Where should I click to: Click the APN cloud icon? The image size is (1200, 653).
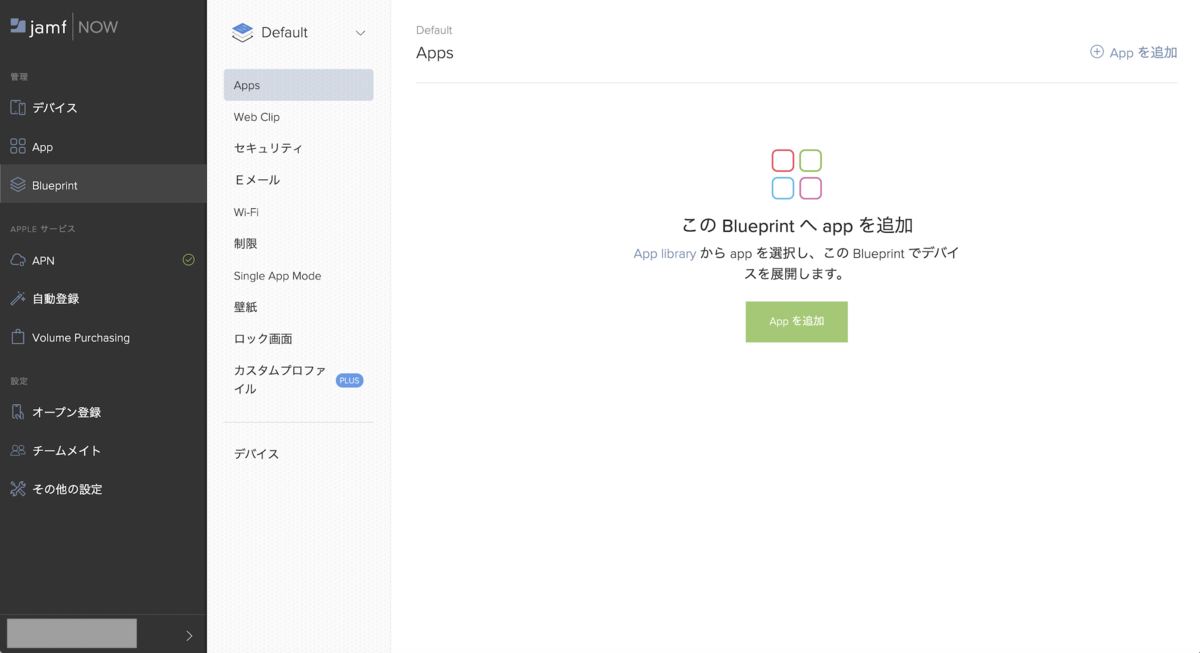pyautogui.click(x=18, y=260)
